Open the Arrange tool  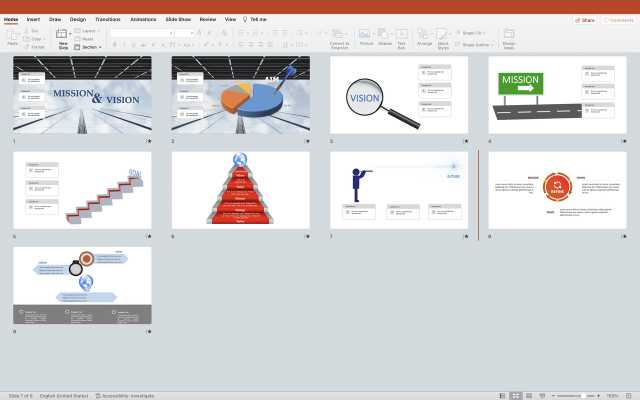(424, 36)
